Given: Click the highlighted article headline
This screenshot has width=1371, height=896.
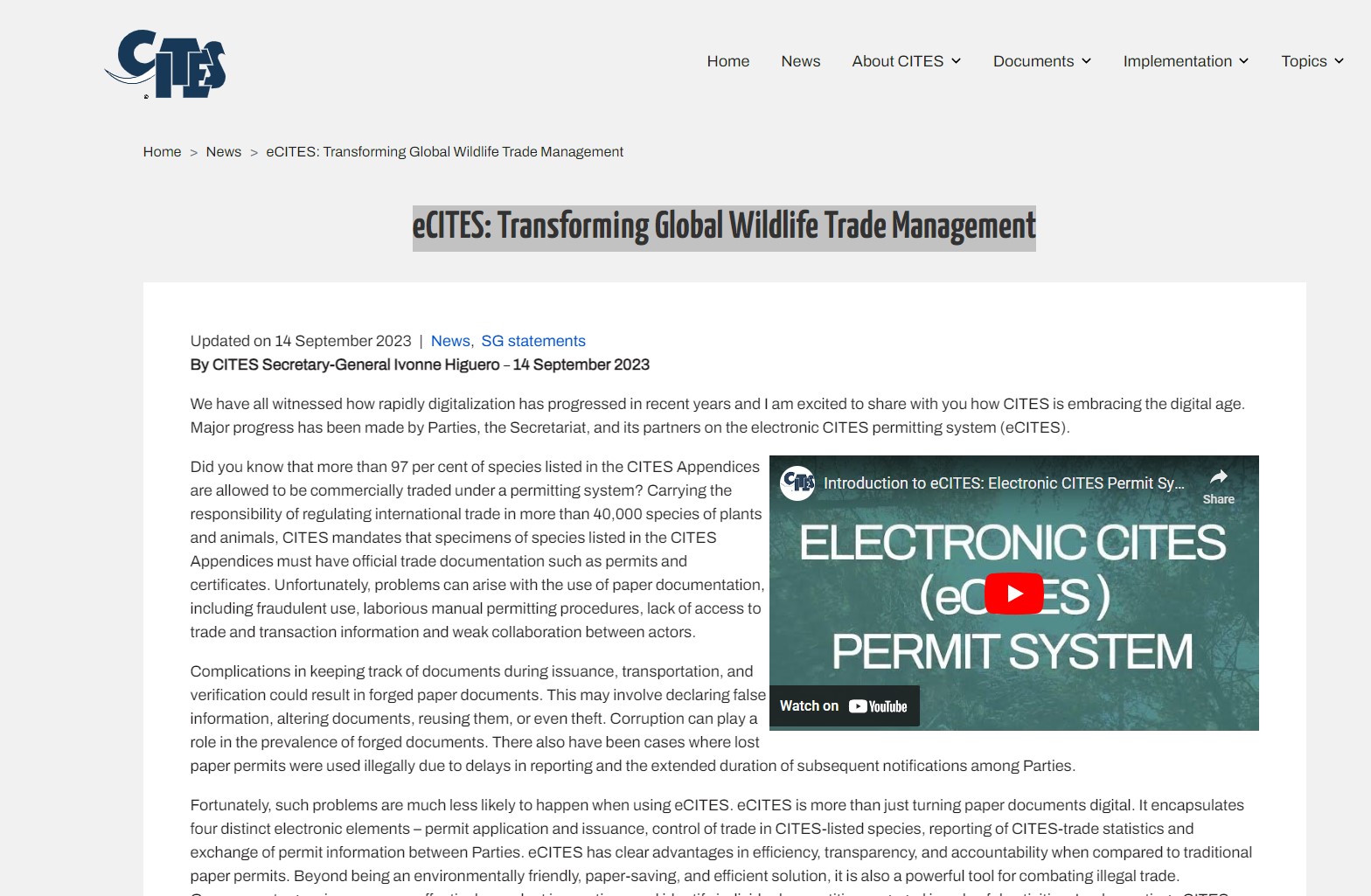Looking at the screenshot, I should [x=724, y=227].
